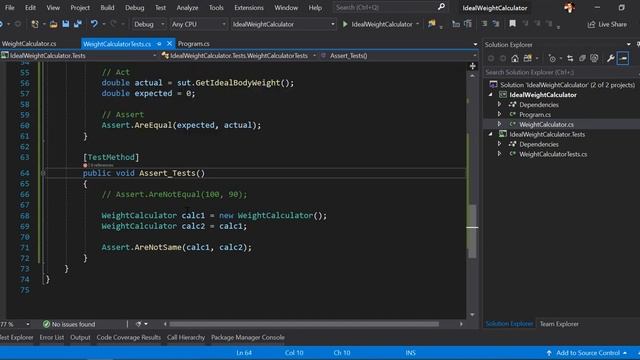The width and height of the screenshot is (640, 360).
Task: Close the WeightCalculatorTests.cs tab
Action: pyautogui.click(x=169, y=44)
